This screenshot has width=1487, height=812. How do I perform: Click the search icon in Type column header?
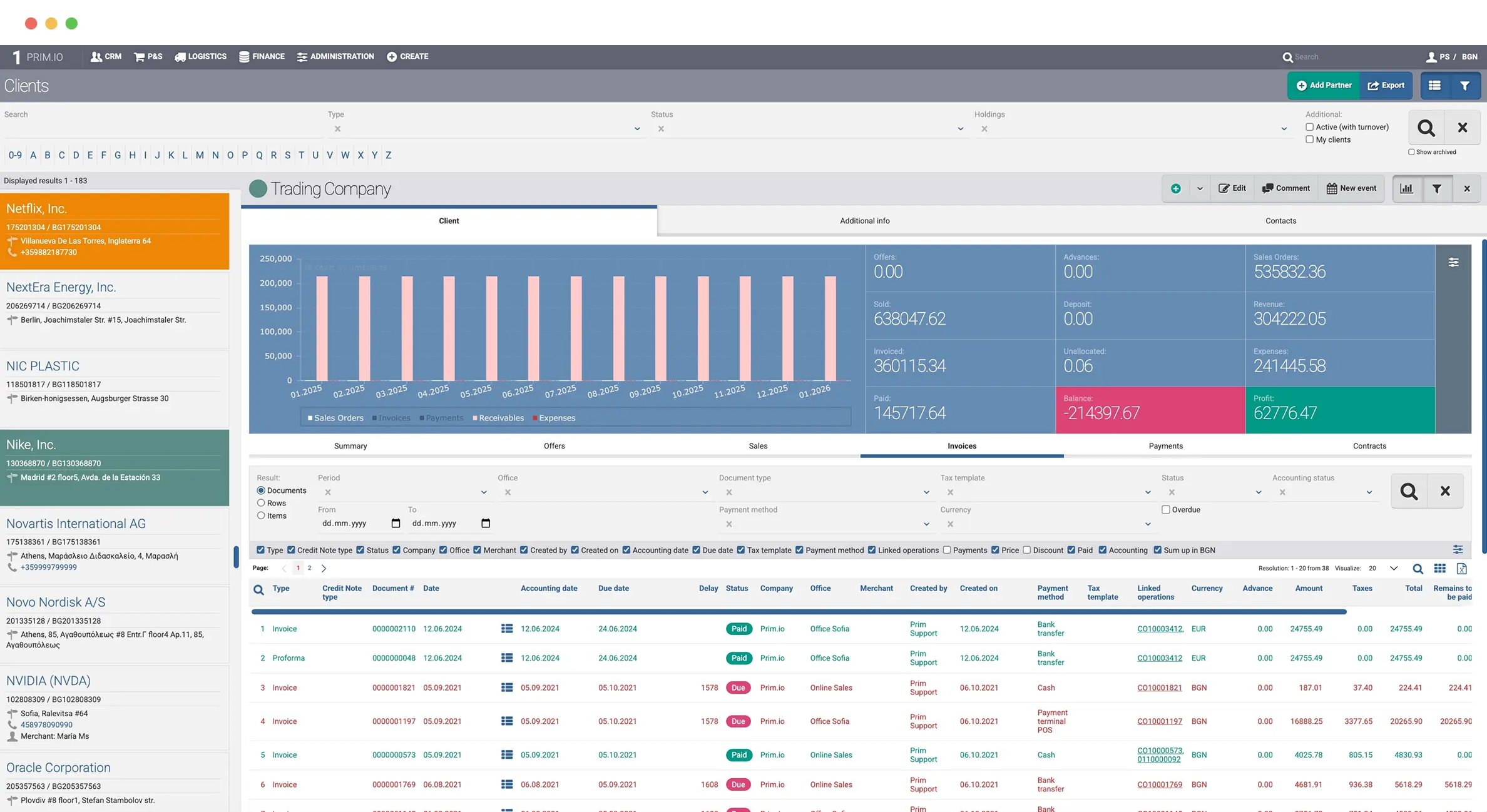258,589
